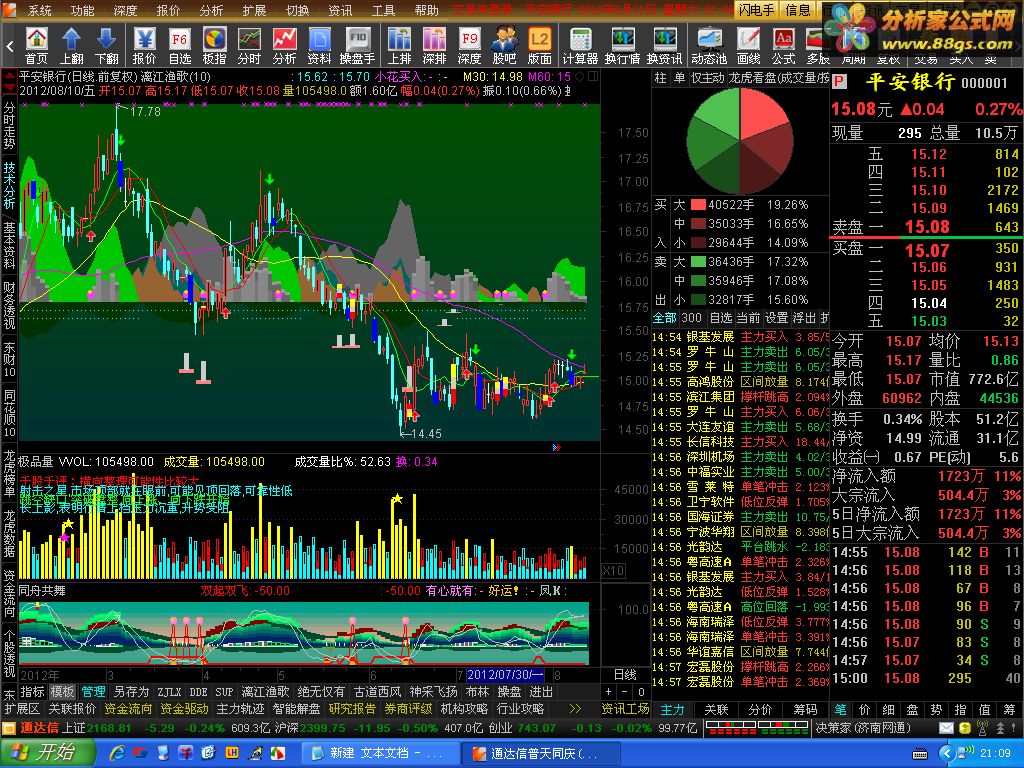
Task: Click the dark green 卖小 color swatch
Action: coord(698,300)
